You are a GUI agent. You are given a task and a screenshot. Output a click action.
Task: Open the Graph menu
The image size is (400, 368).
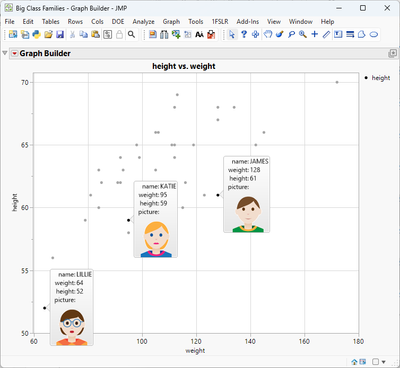tap(171, 21)
